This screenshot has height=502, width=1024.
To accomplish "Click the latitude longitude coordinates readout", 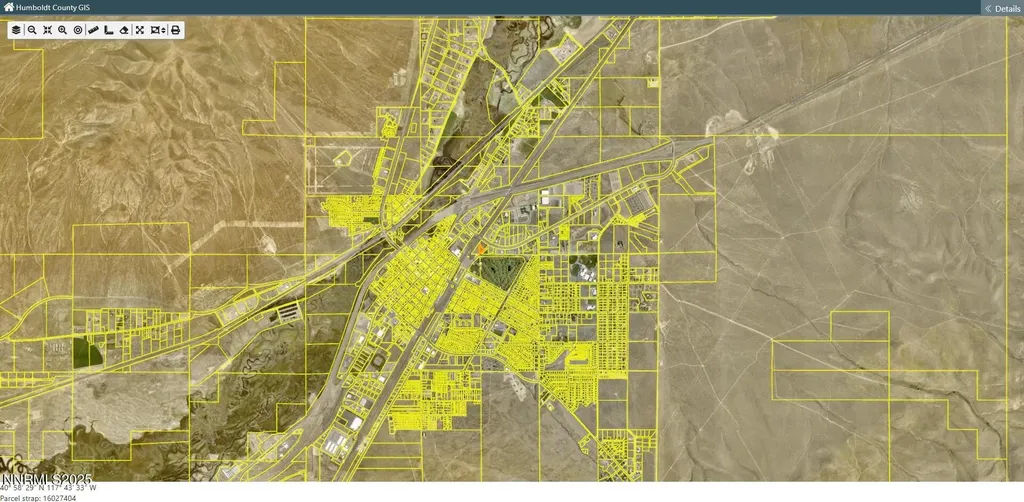I will pos(48,488).
